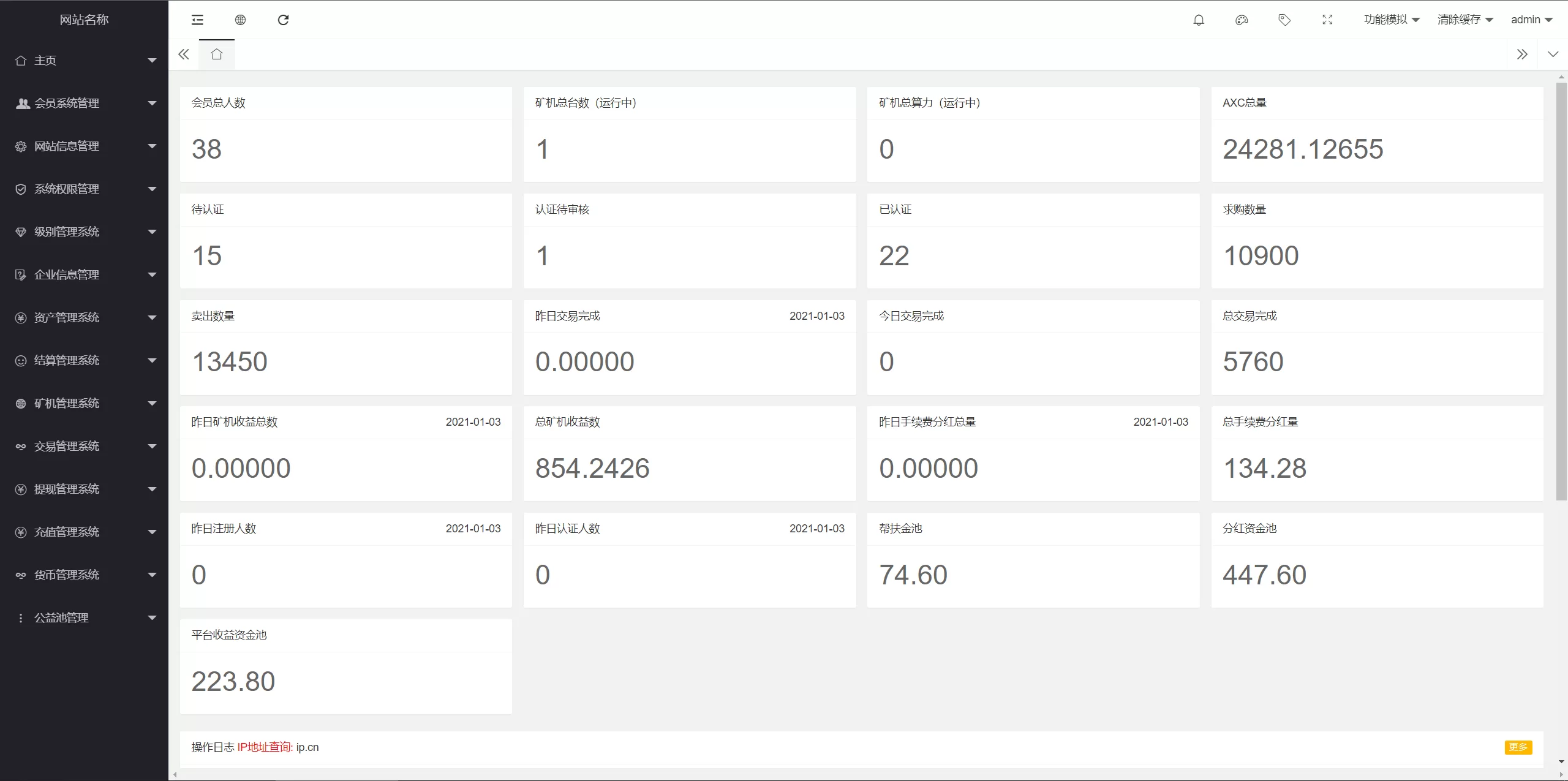Screen dimensions: 1568x781
Task: Click the vertical scrollbar on the right
Action: 1561,291
